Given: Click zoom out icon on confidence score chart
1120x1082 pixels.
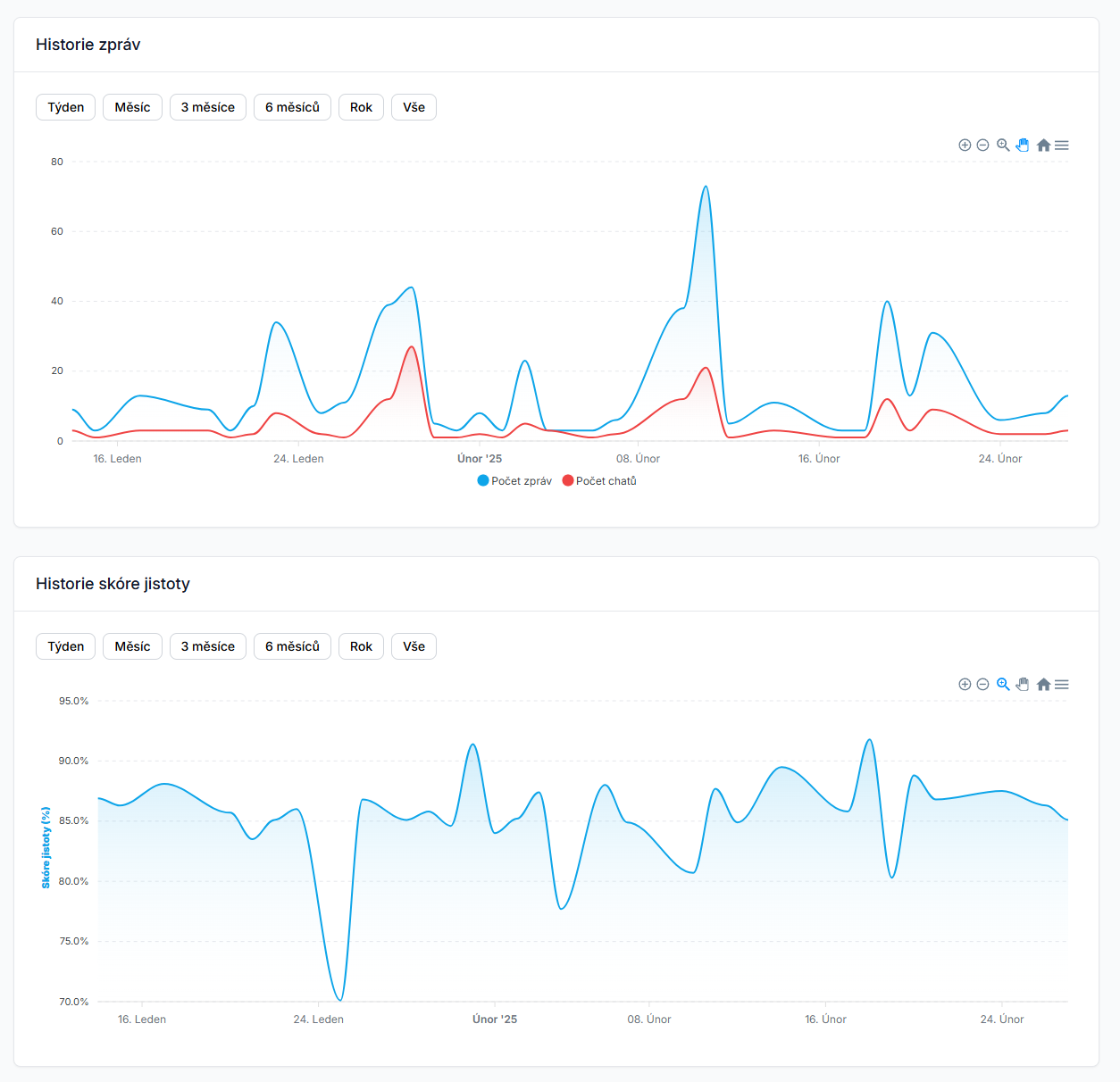Looking at the screenshot, I should (982, 685).
